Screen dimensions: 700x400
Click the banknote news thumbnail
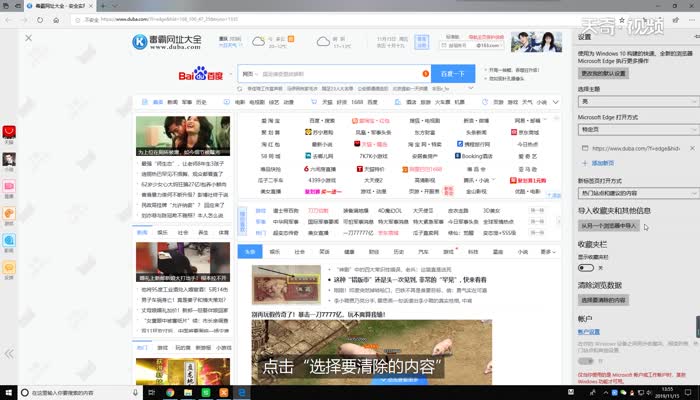286,285
